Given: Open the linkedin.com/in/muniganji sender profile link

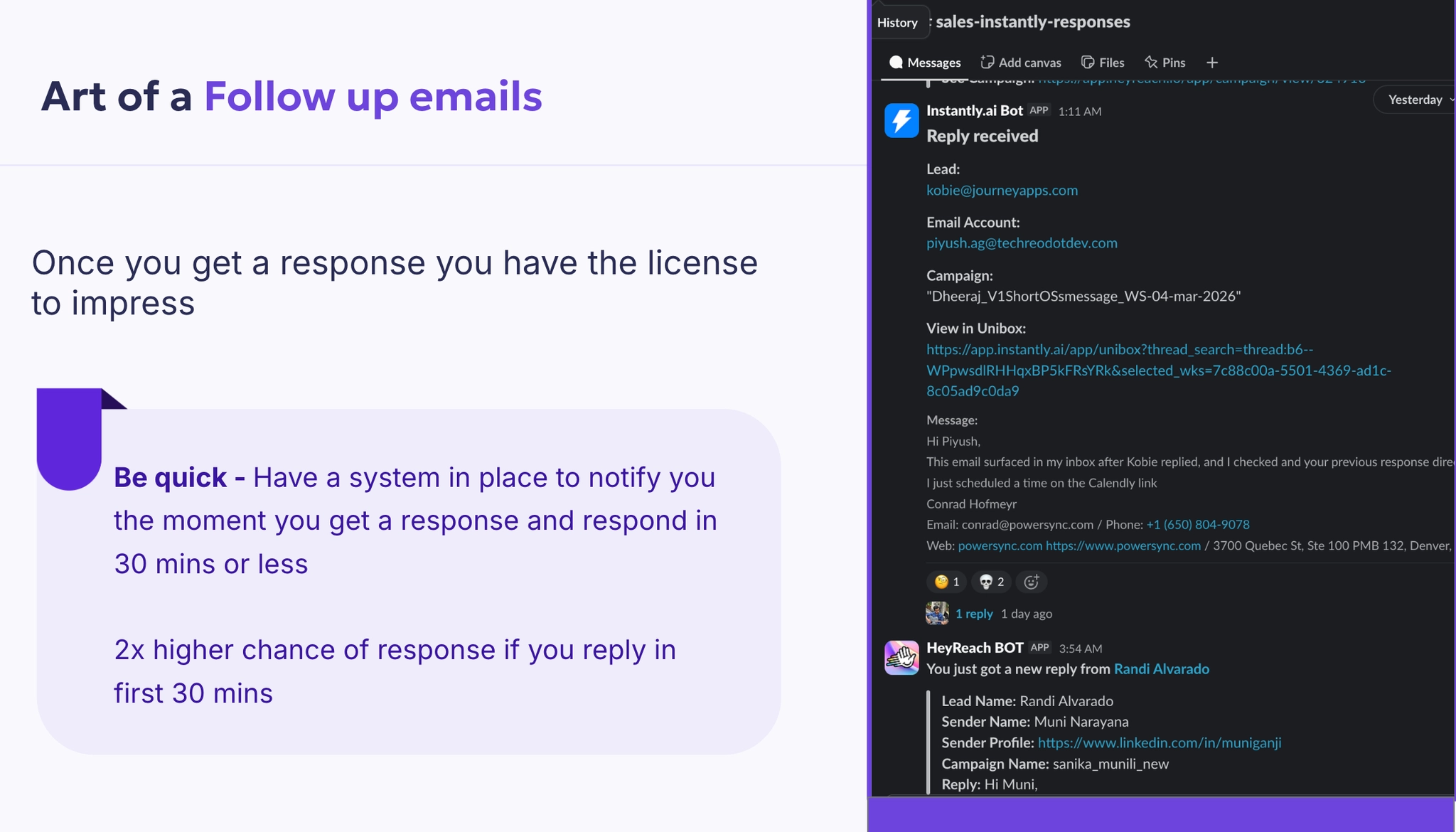Looking at the screenshot, I should pyautogui.click(x=1160, y=742).
